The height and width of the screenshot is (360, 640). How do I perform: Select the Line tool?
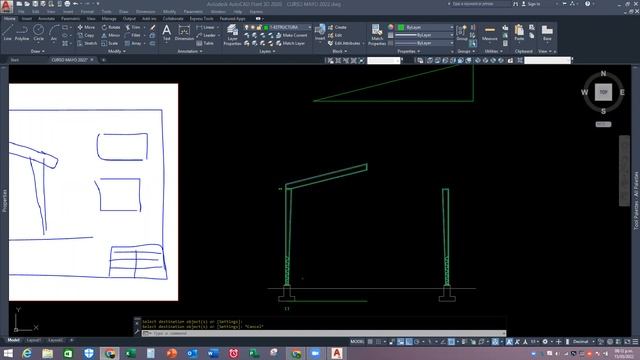(x=7, y=32)
